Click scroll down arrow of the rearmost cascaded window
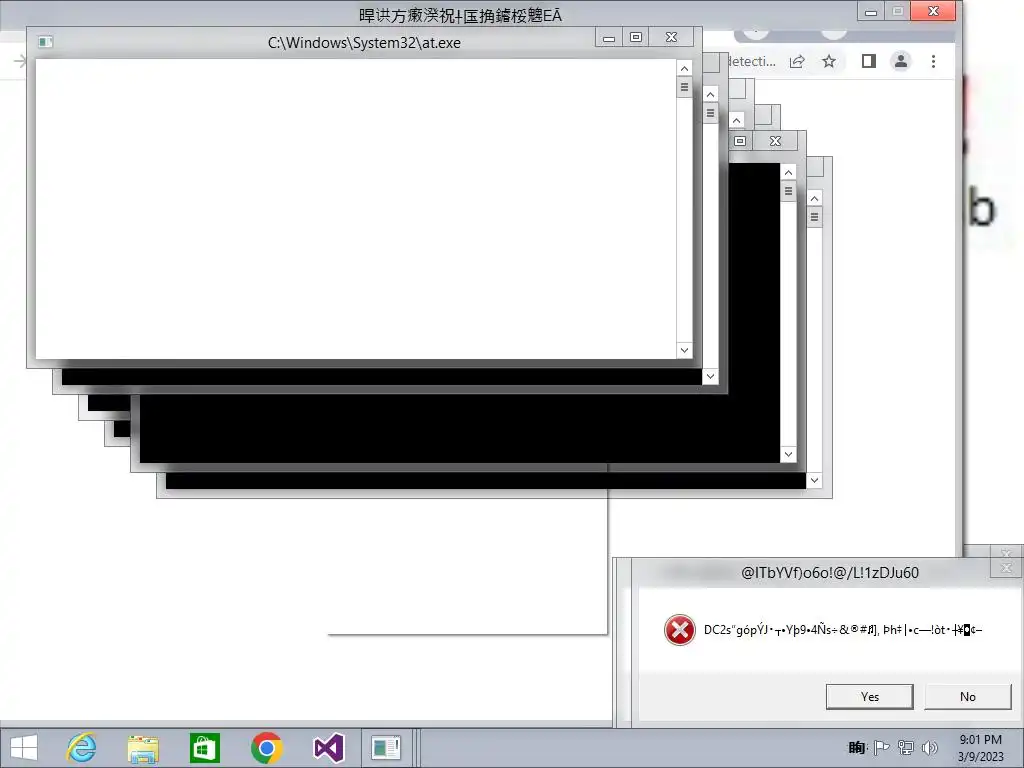 [x=814, y=481]
